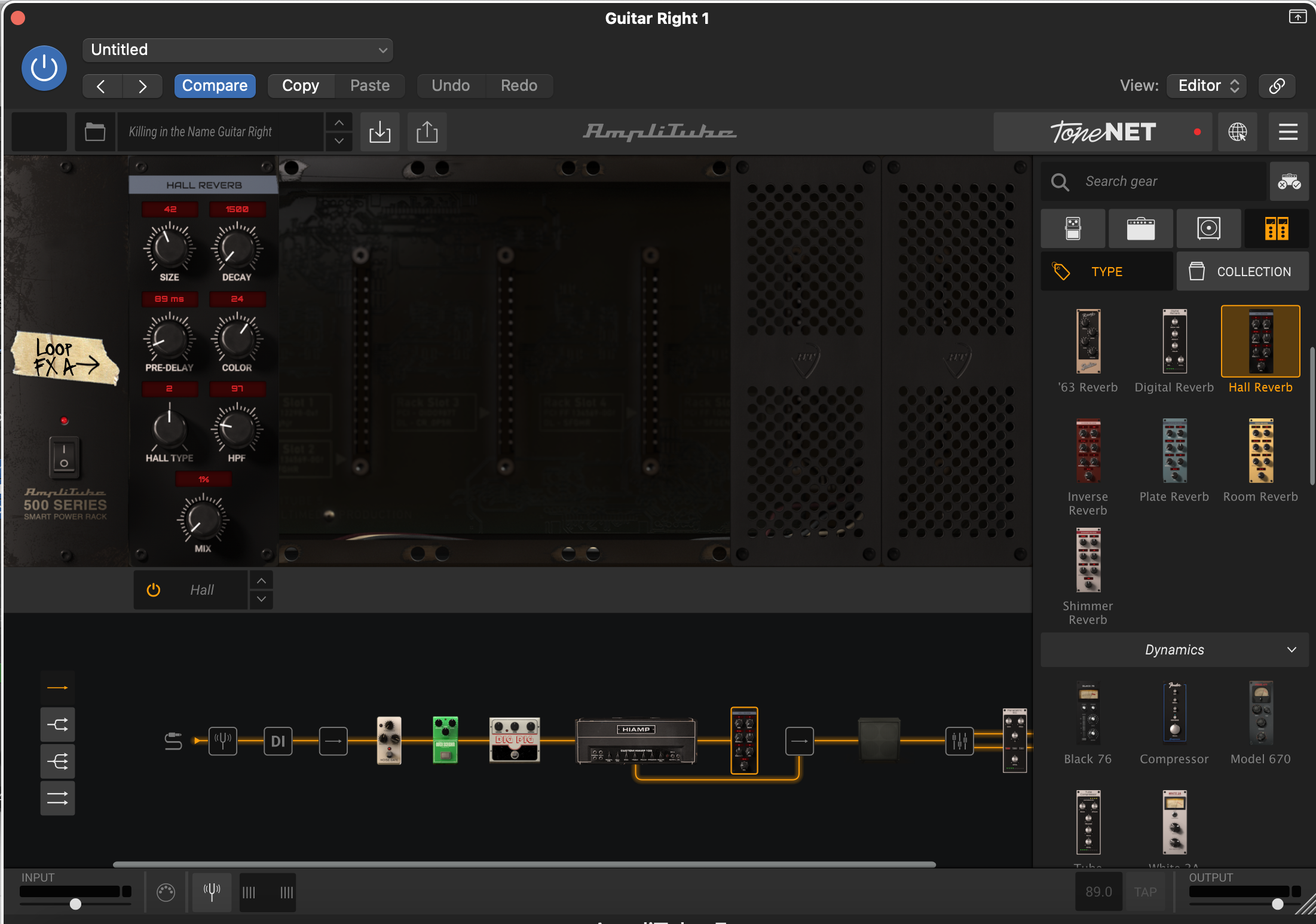Select the cabinets gear category
This screenshot has height=924, width=1316.
pos(1208,229)
